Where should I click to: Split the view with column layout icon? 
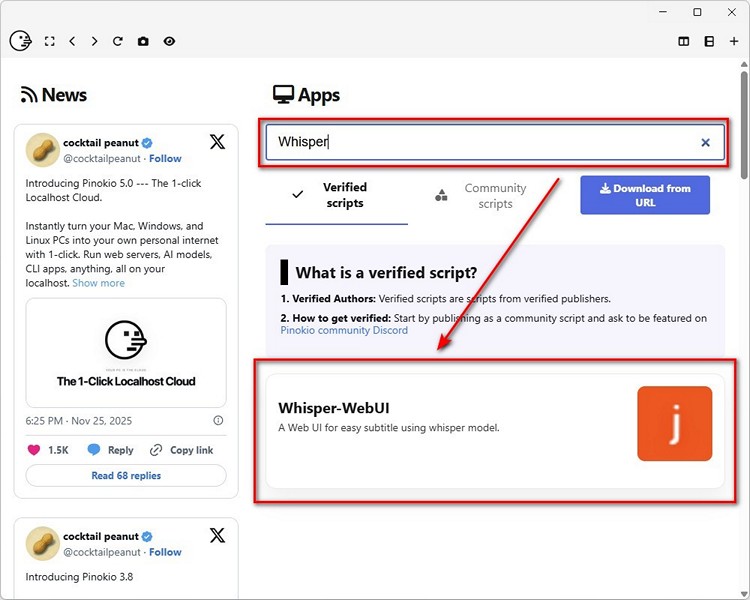click(x=684, y=42)
